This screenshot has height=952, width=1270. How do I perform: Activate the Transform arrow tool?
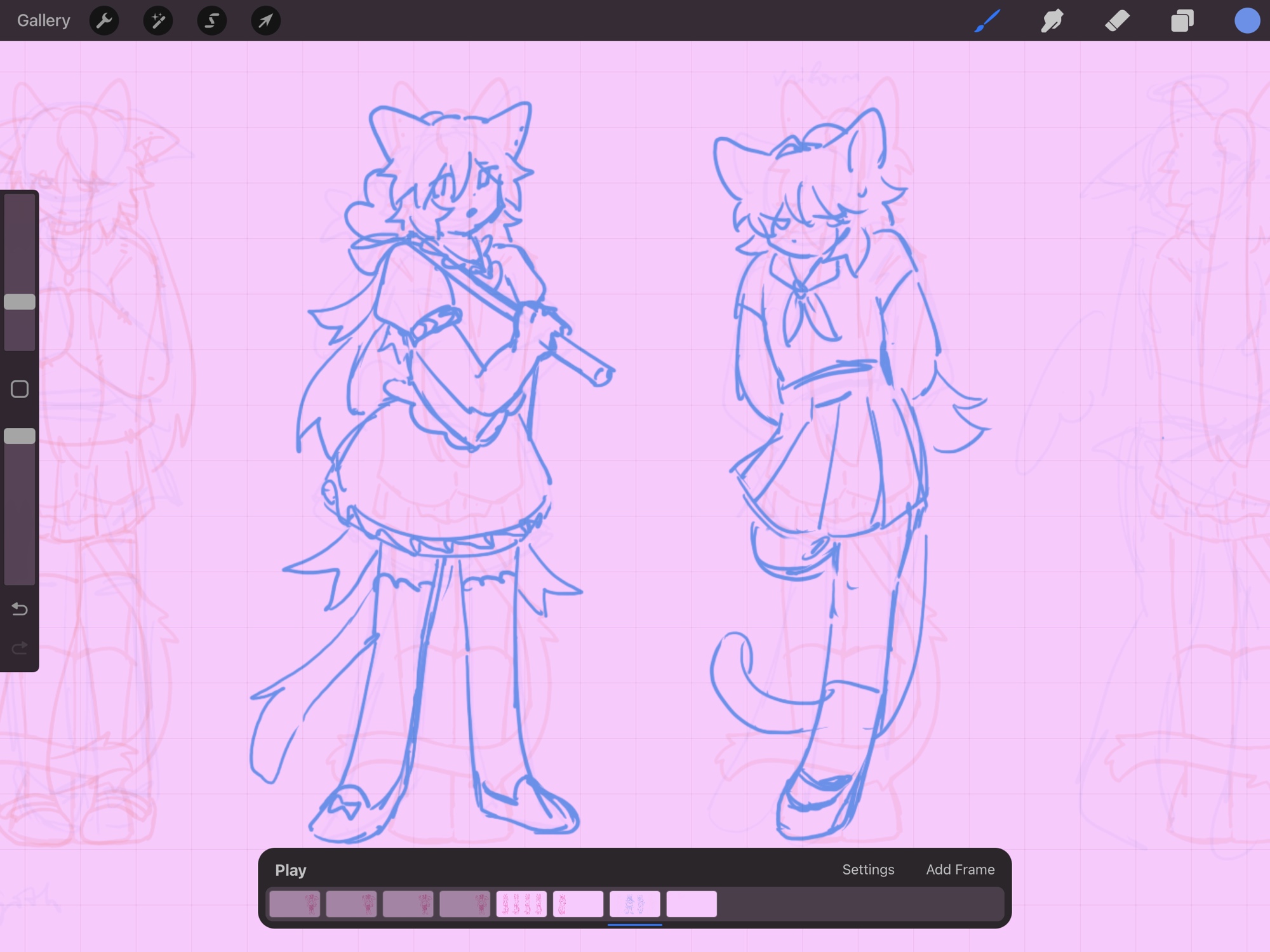pos(265,20)
